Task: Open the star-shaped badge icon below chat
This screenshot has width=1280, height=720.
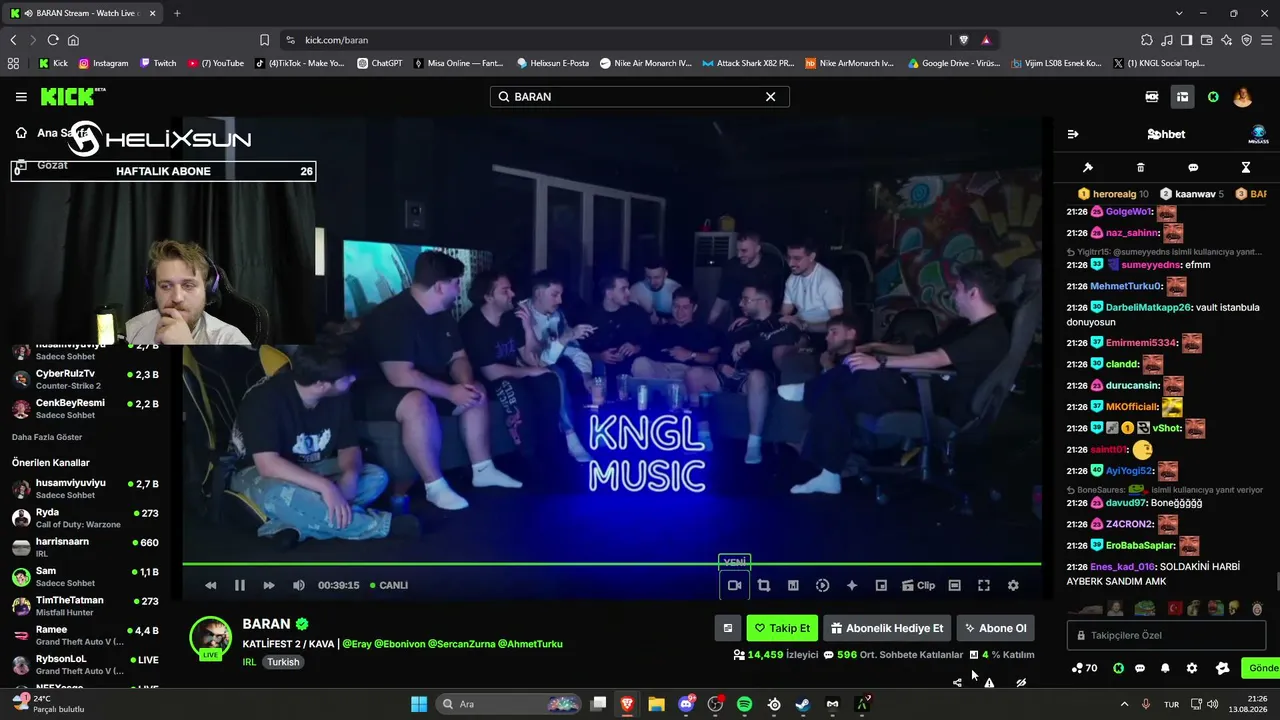Action: pos(1222,668)
